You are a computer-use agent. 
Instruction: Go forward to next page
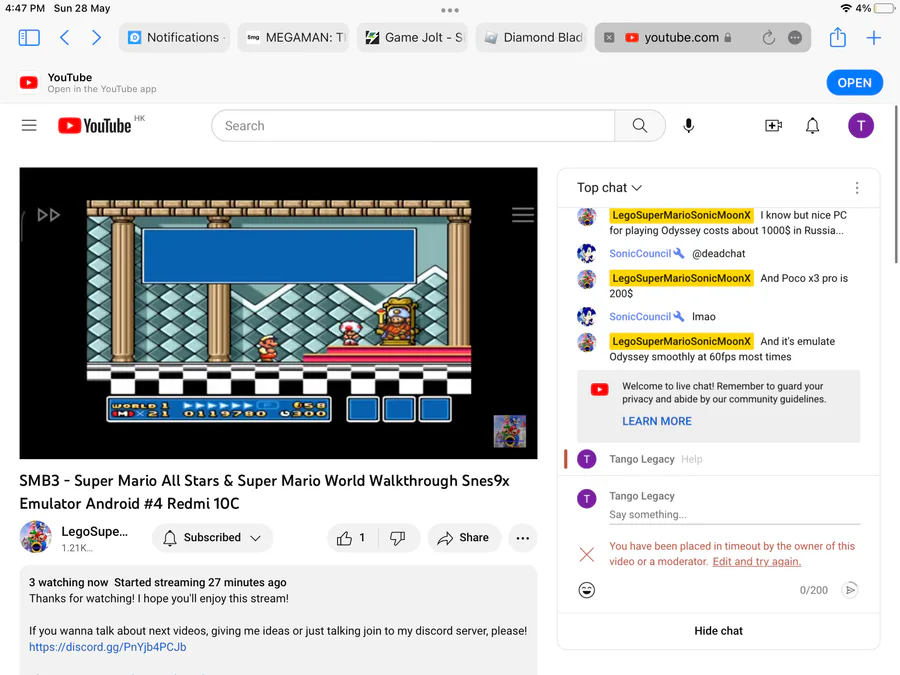coord(96,38)
